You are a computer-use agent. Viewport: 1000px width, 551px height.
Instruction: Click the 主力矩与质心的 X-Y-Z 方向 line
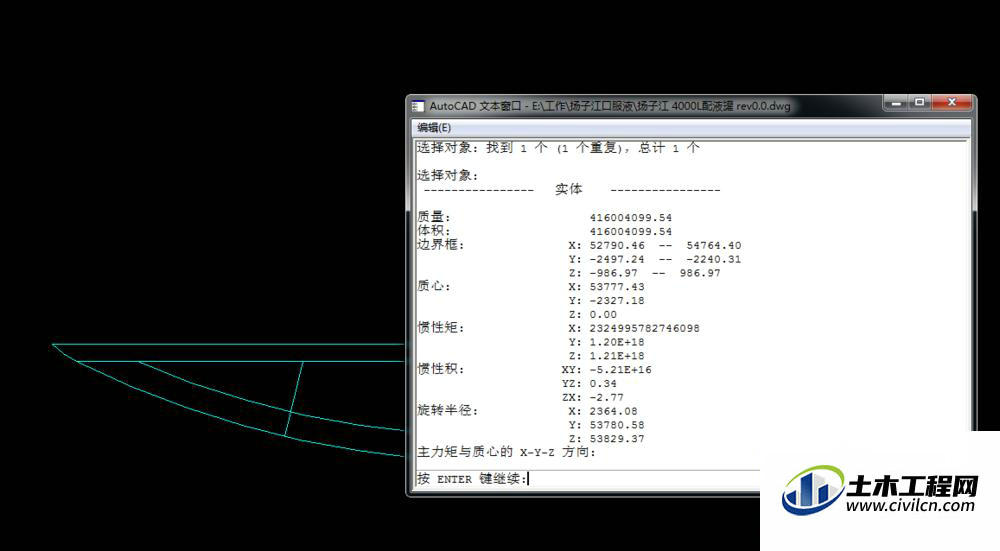click(x=506, y=452)
